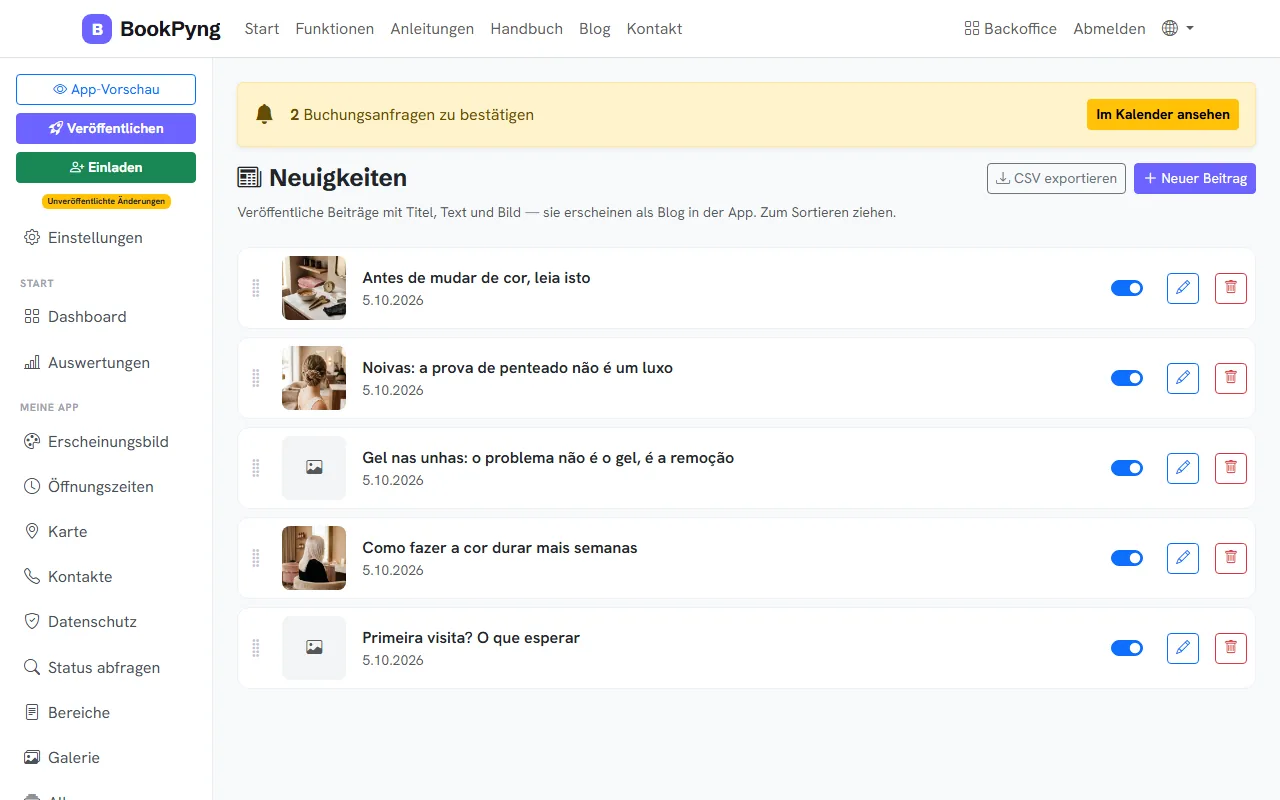
Task: Toggle visibility of "Noivas: a prova de penteado"
Action: [x=1127, y=378]
